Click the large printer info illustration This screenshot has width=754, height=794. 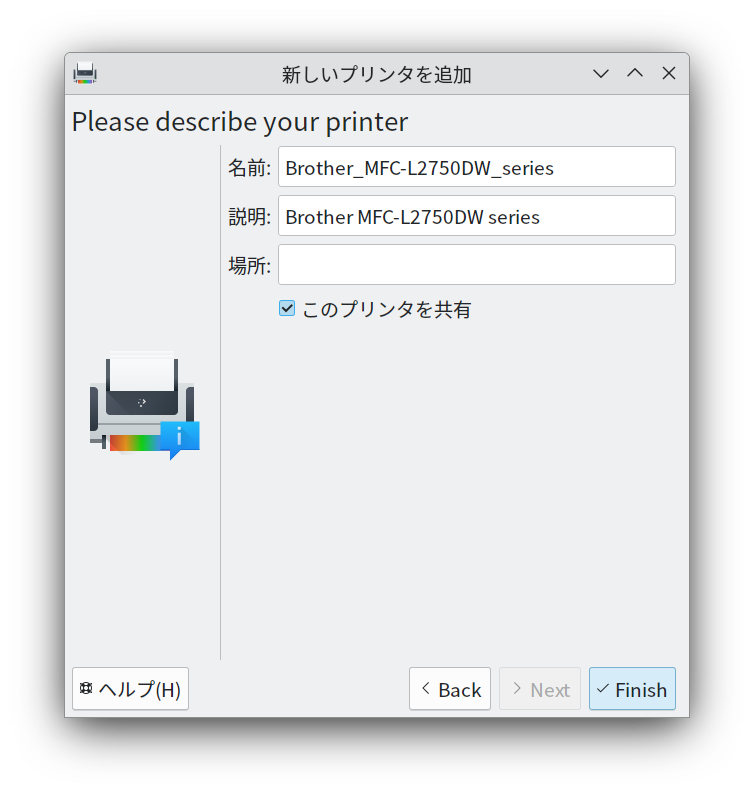pos(145,405)
